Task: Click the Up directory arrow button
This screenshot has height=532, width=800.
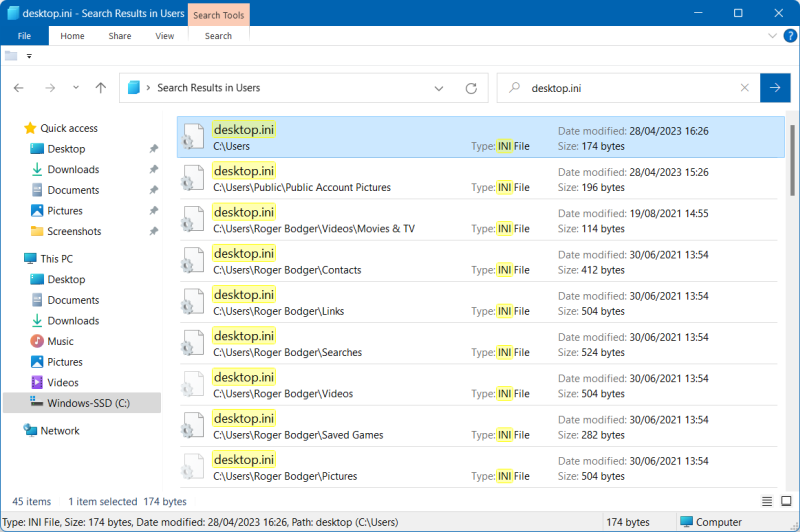Action: 100,88
